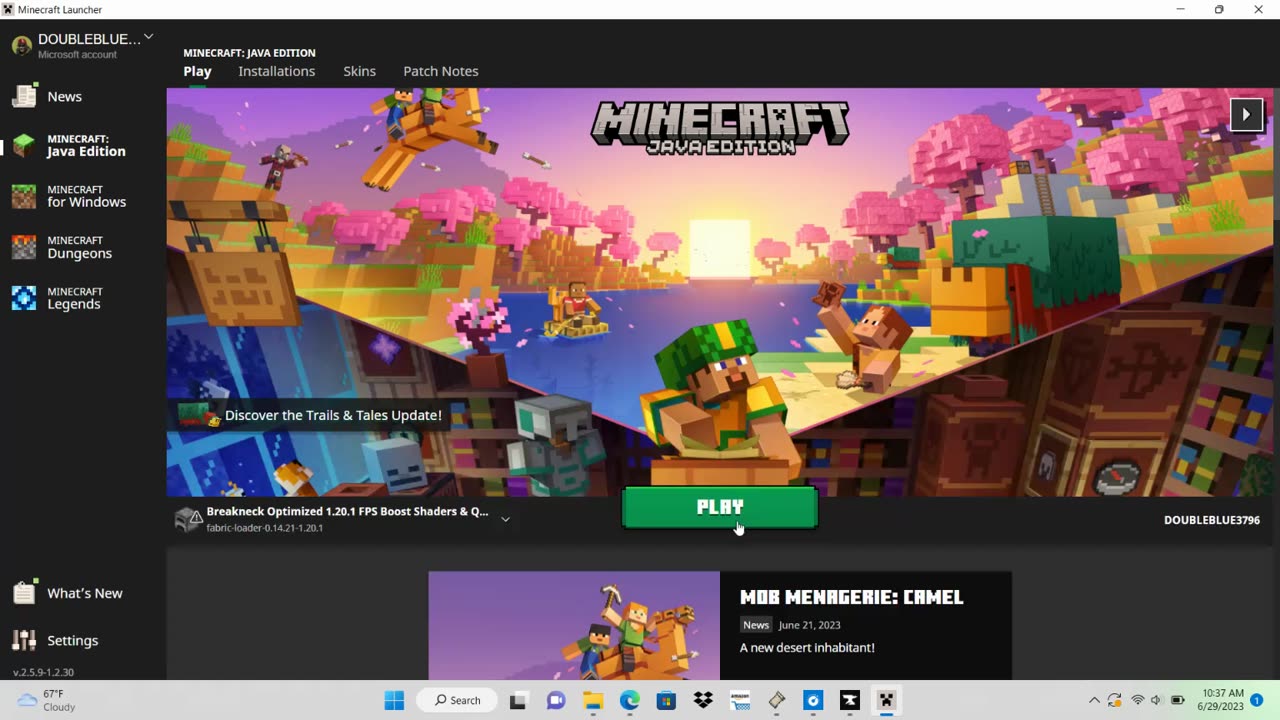This screenshot has width=1280, height=720.
Task: Switch to the Skins tab
Action: 359,71
